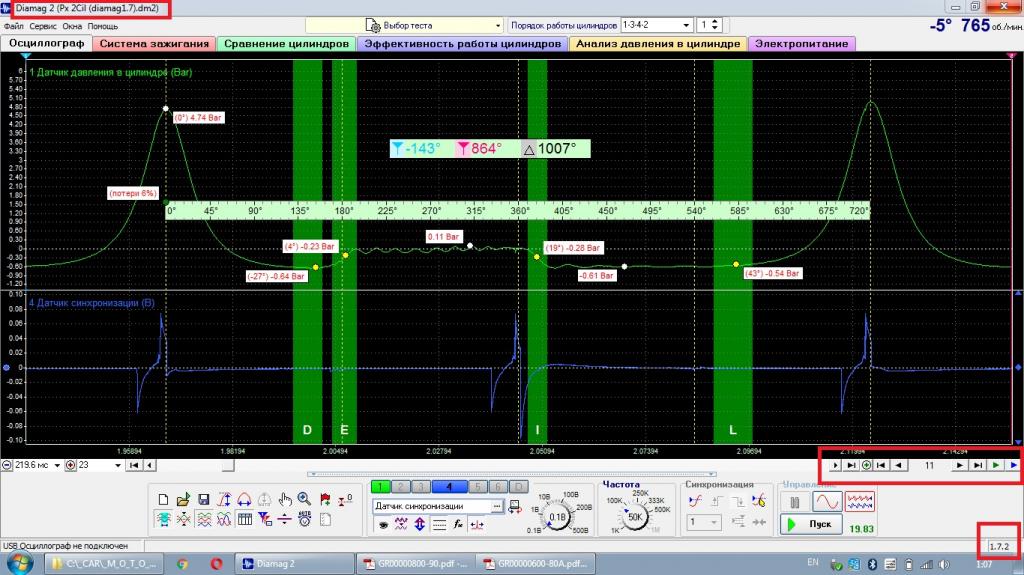
Task: Switch to Анализ давления в цилиндре tab
Action: [658, 44]
